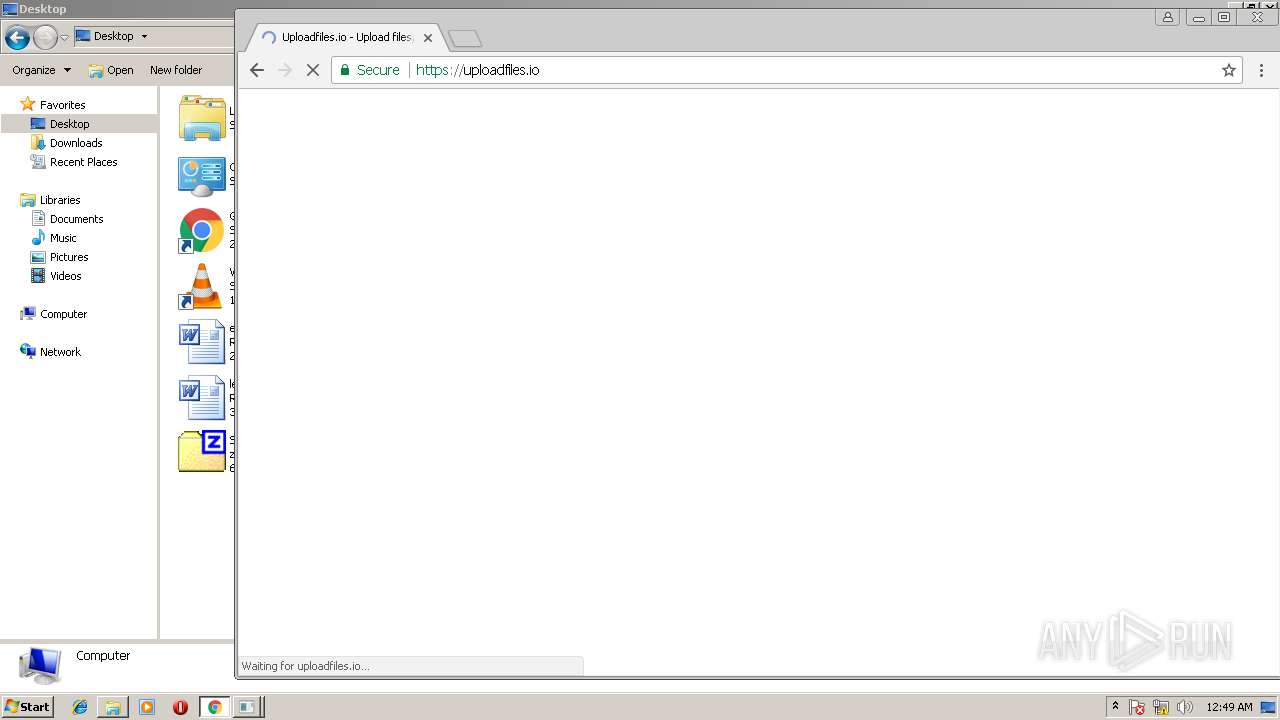Viewport: 1280px width, 720px height.
Task: Open Action Center flag icon in tray
Action: coord(1138,708)
